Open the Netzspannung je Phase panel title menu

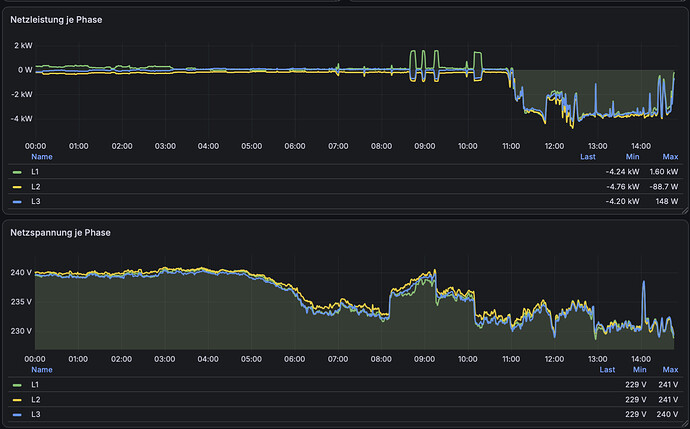click(x=60, y=233)
